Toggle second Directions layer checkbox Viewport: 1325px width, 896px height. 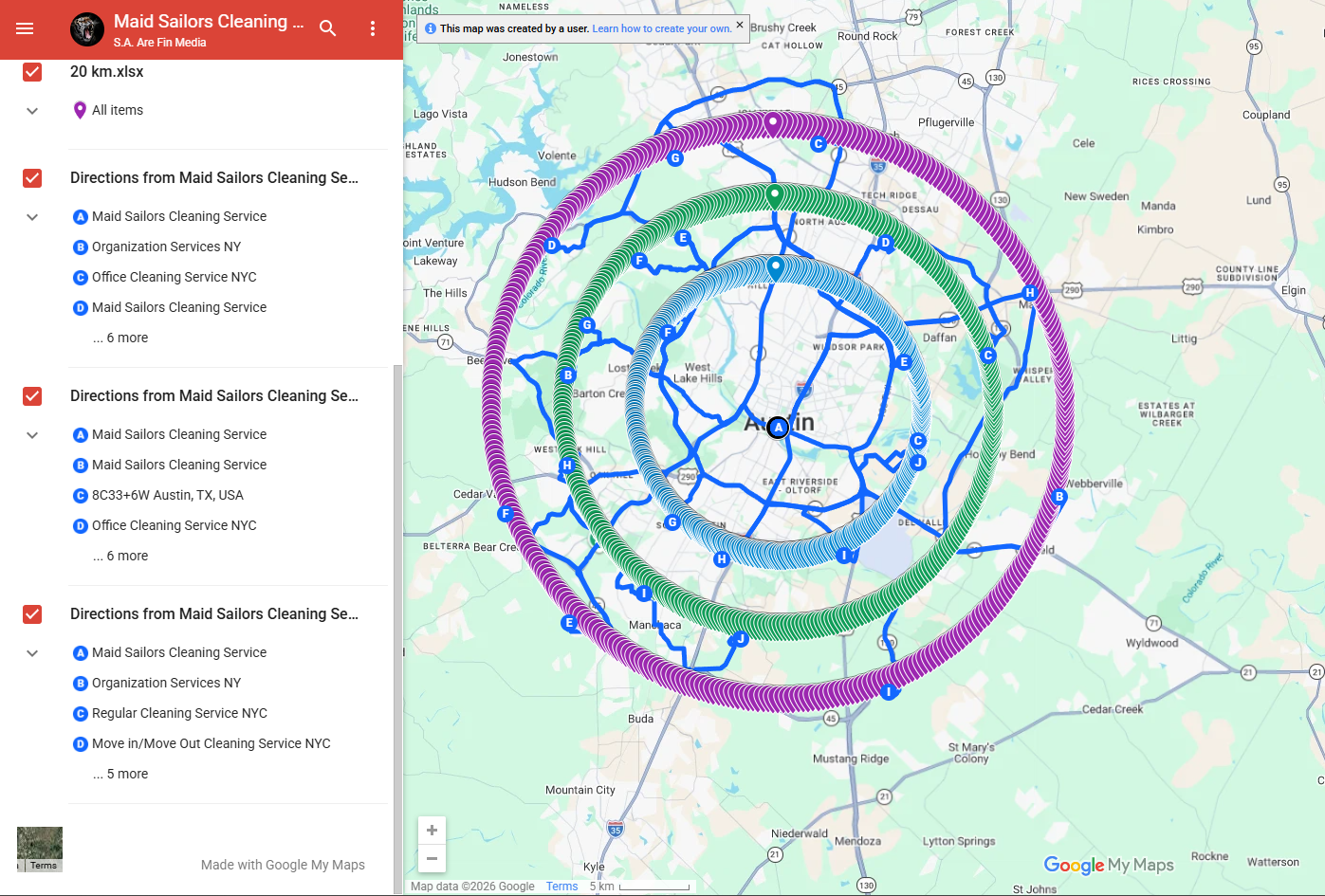pos(32,396)
